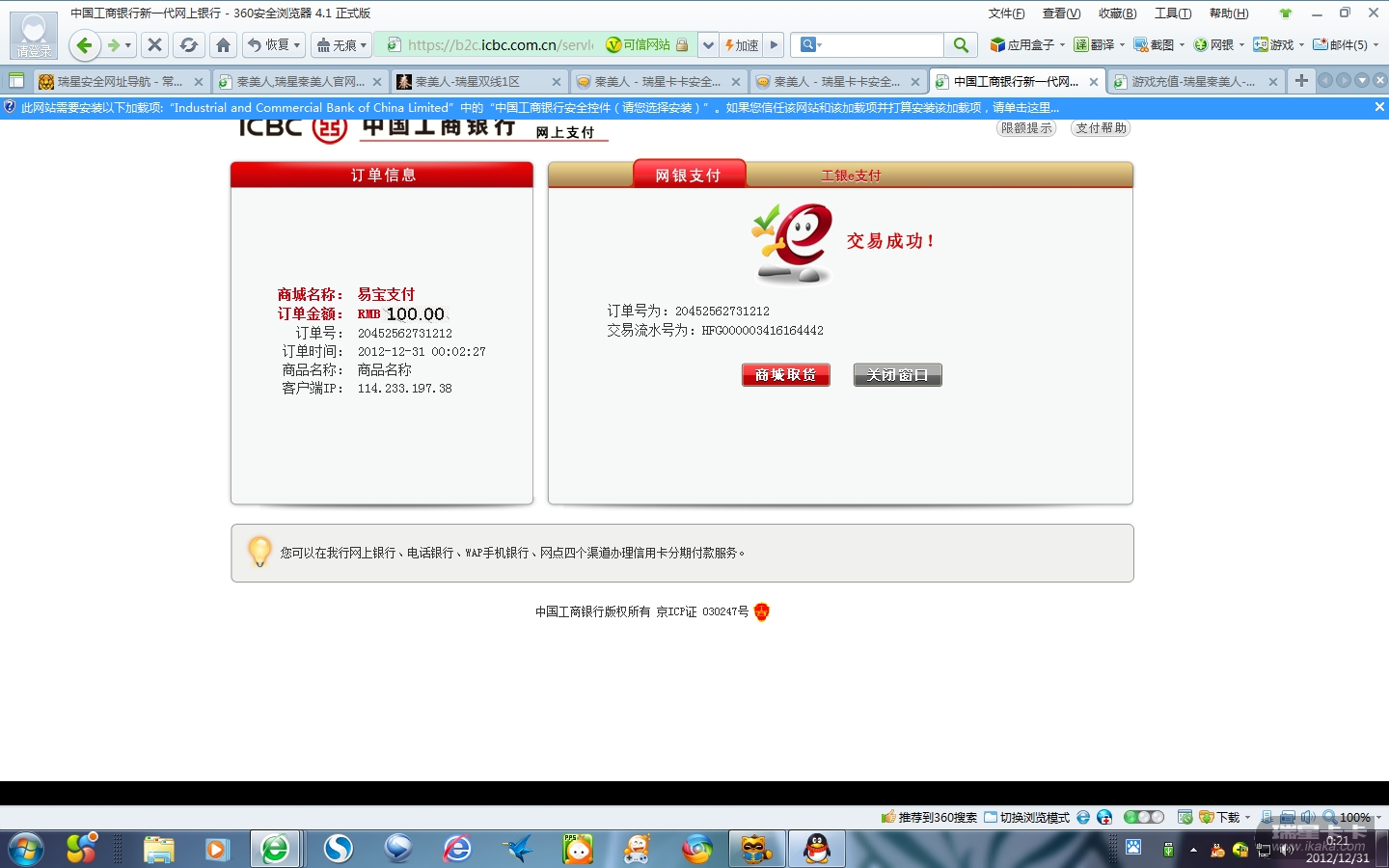Launch the media player taskbar icon
The width and height of the screenshot is (1389, 868).
click(216, 850)
